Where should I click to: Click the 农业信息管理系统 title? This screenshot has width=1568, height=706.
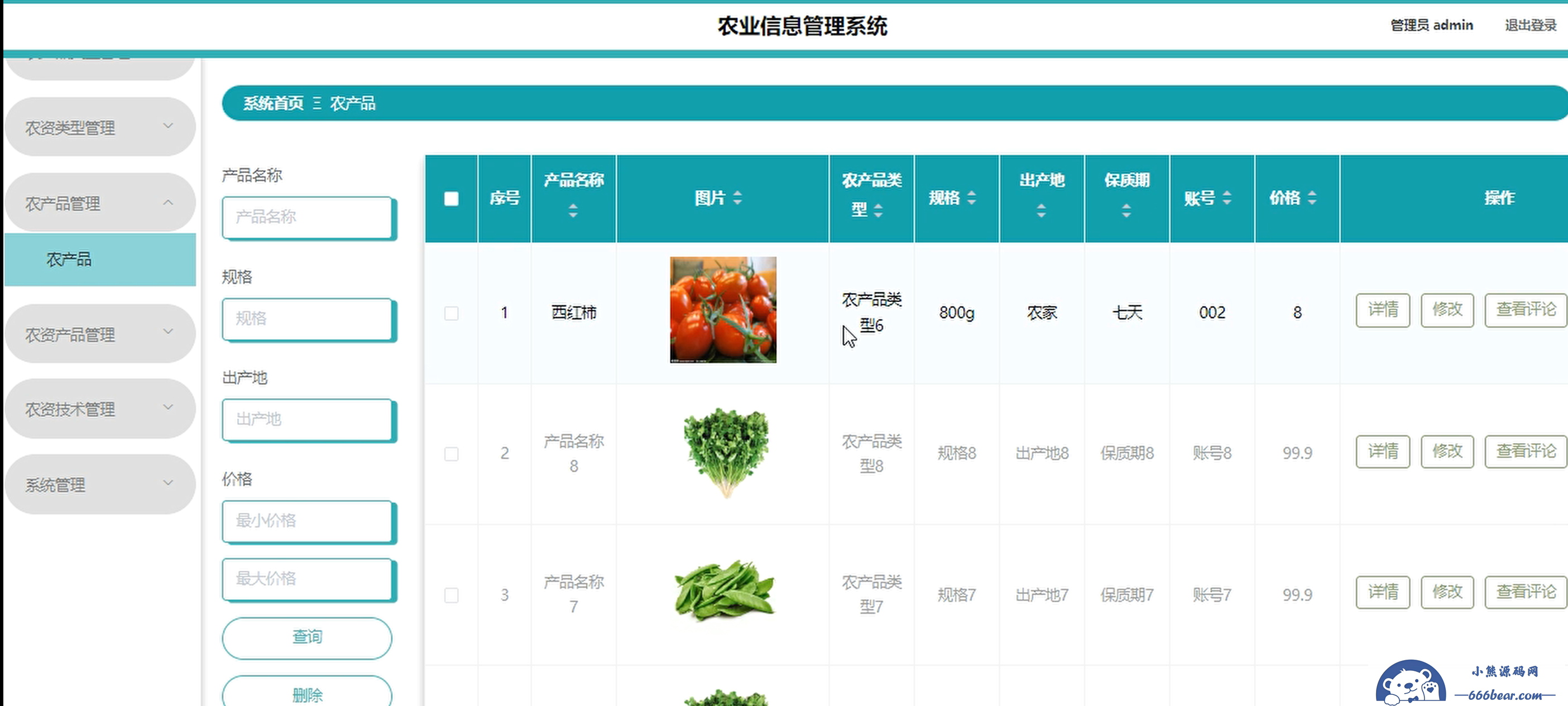pyautogui.click(x=802, y=26)
